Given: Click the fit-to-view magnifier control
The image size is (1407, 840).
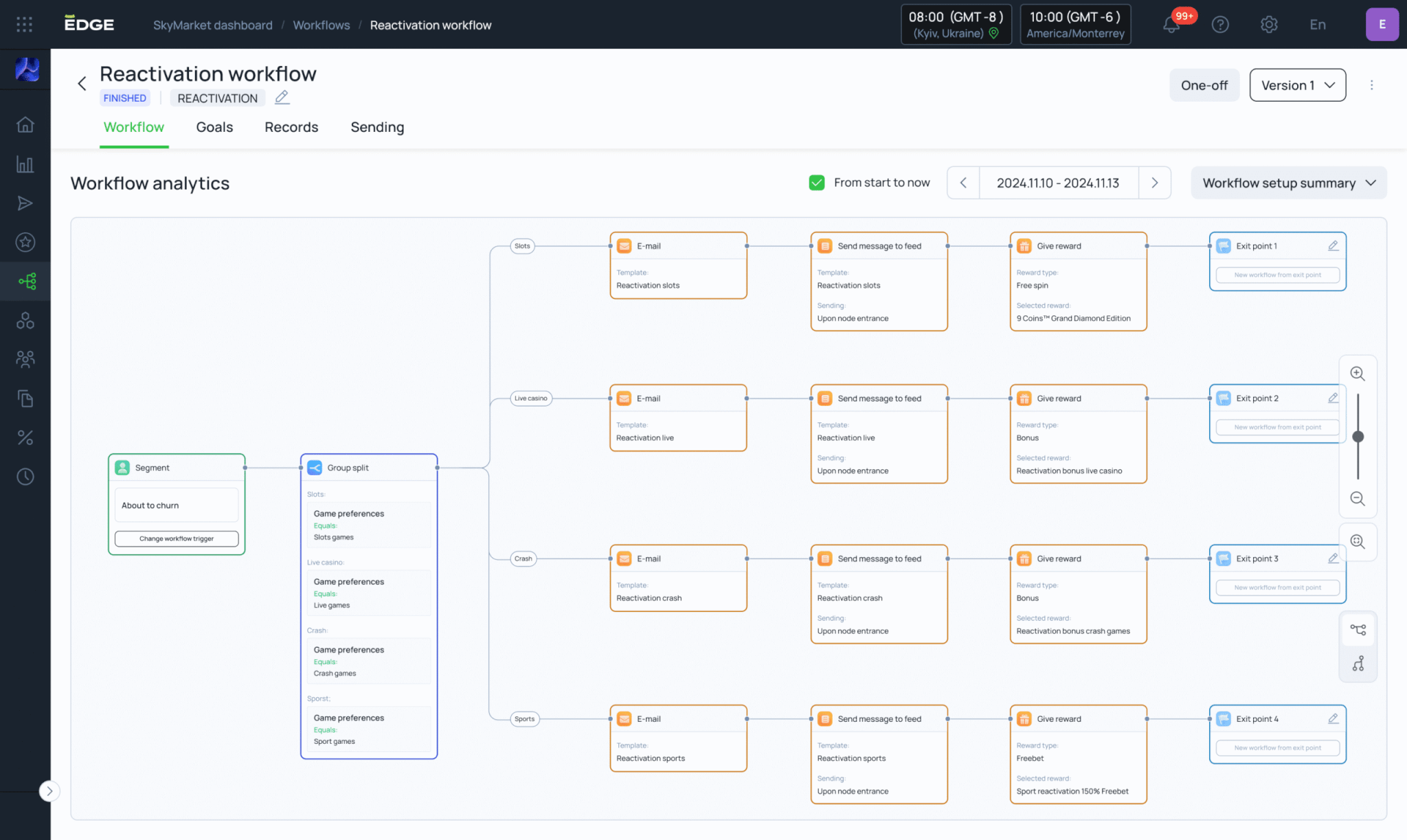Looking at the screenshot, I should [x=1358, y=542].
